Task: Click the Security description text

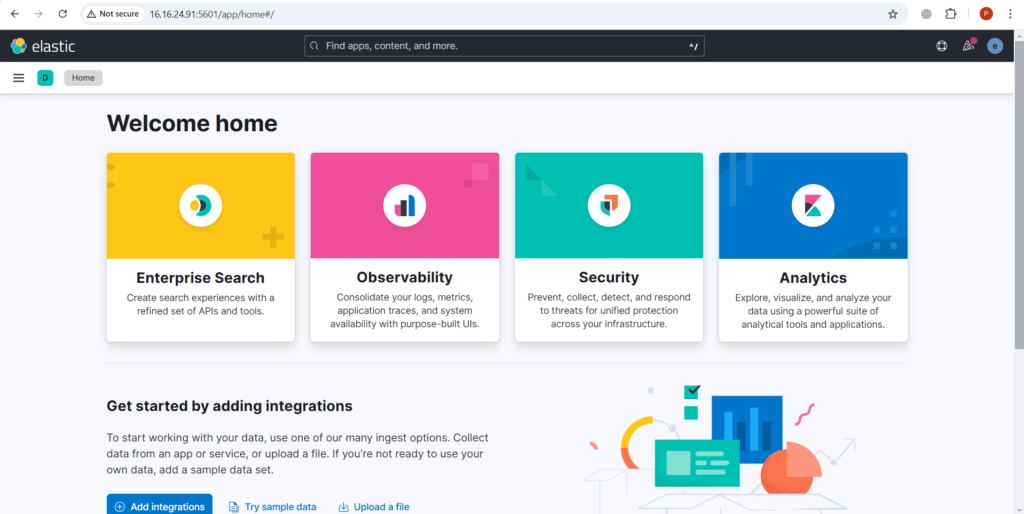Action: pos(609,311)
